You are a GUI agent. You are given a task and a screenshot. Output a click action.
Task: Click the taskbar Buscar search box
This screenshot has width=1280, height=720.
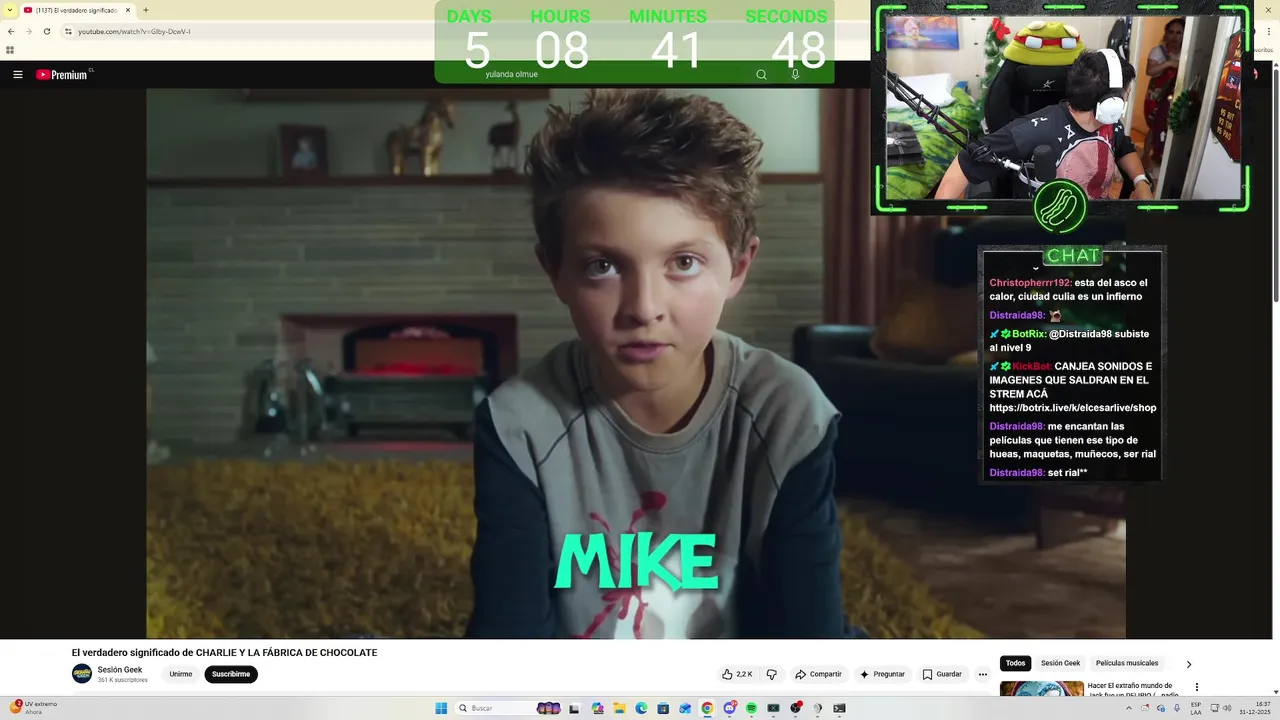[x=508, y=708]
